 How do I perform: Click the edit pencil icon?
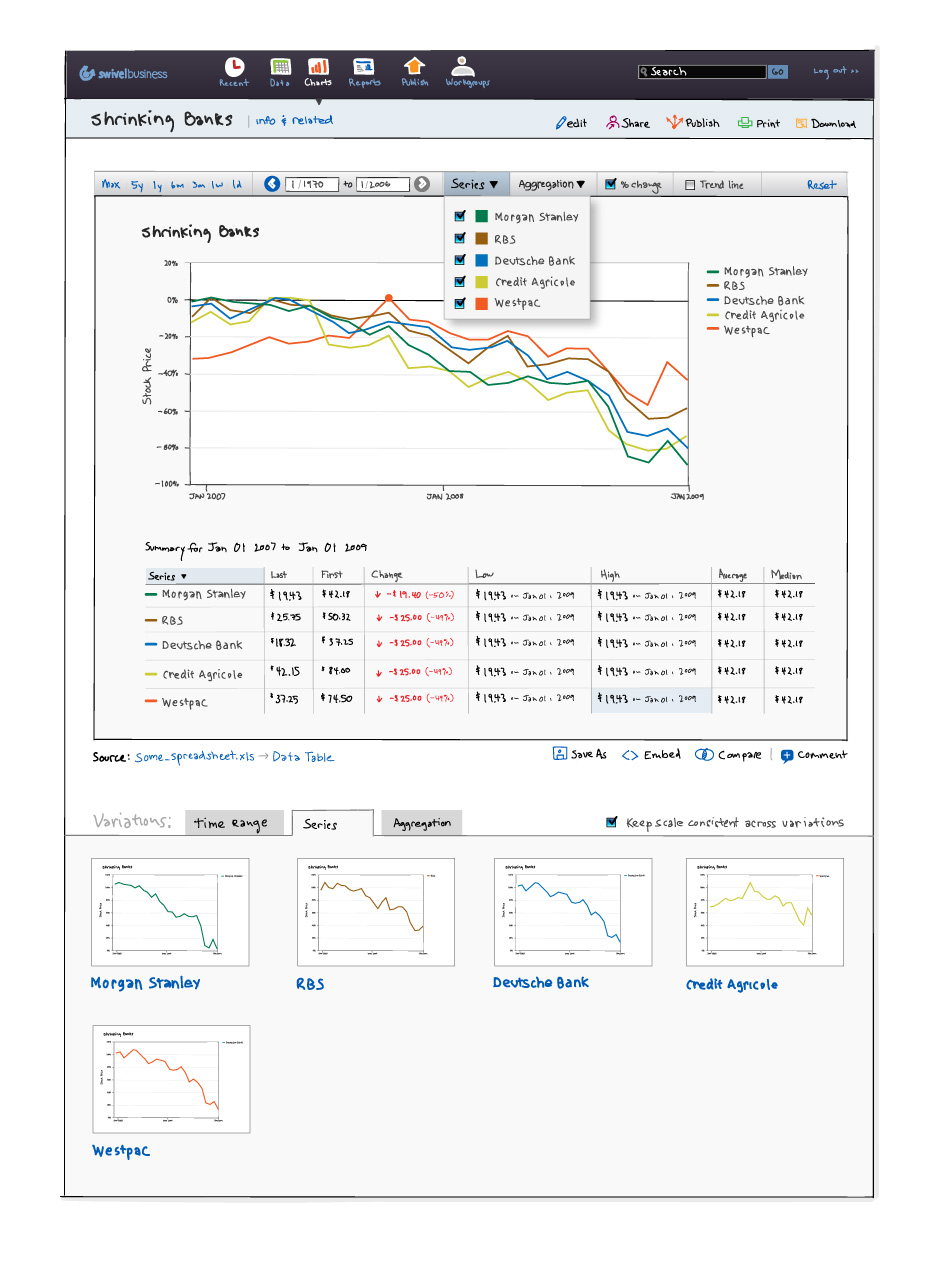(562, 123)
